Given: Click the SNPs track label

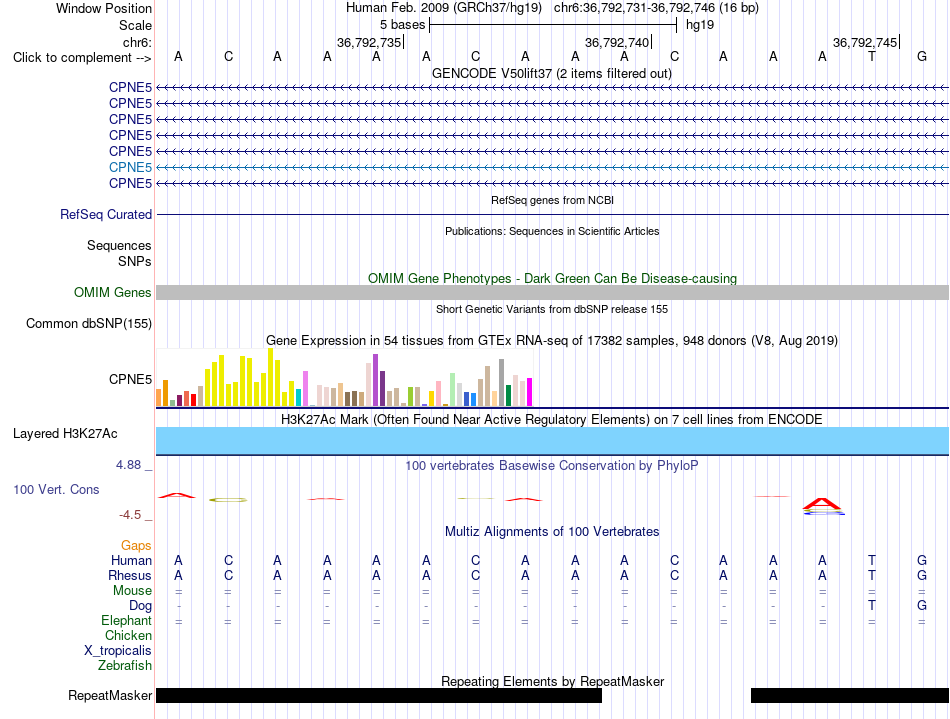Looking at the screenshot, I should (135, 261).
